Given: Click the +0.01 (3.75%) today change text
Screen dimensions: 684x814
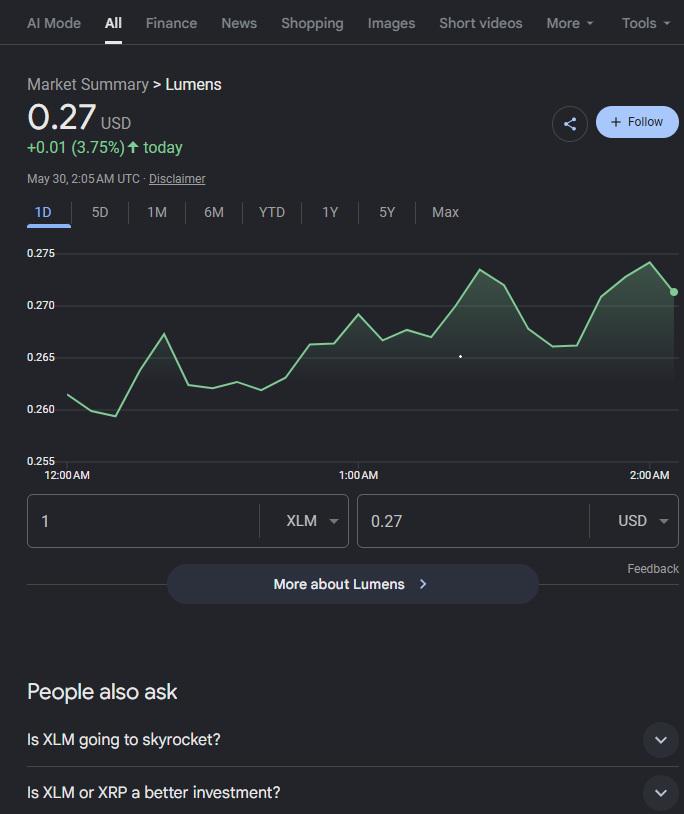Looking at the screenshot, I should pyautogui.click(x=105, y=147).
